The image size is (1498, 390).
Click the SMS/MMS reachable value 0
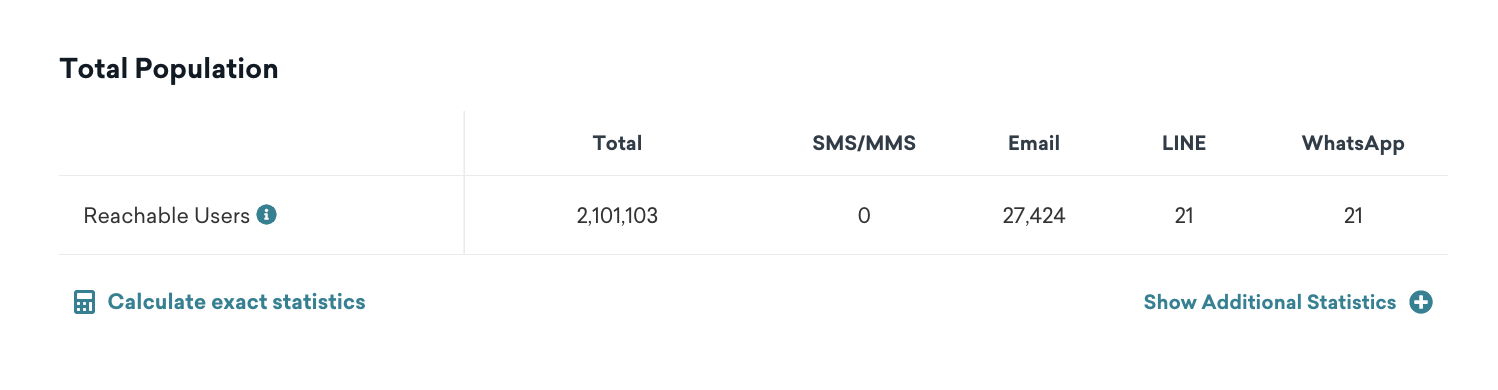pyautogui.click(x=864, y=215)
